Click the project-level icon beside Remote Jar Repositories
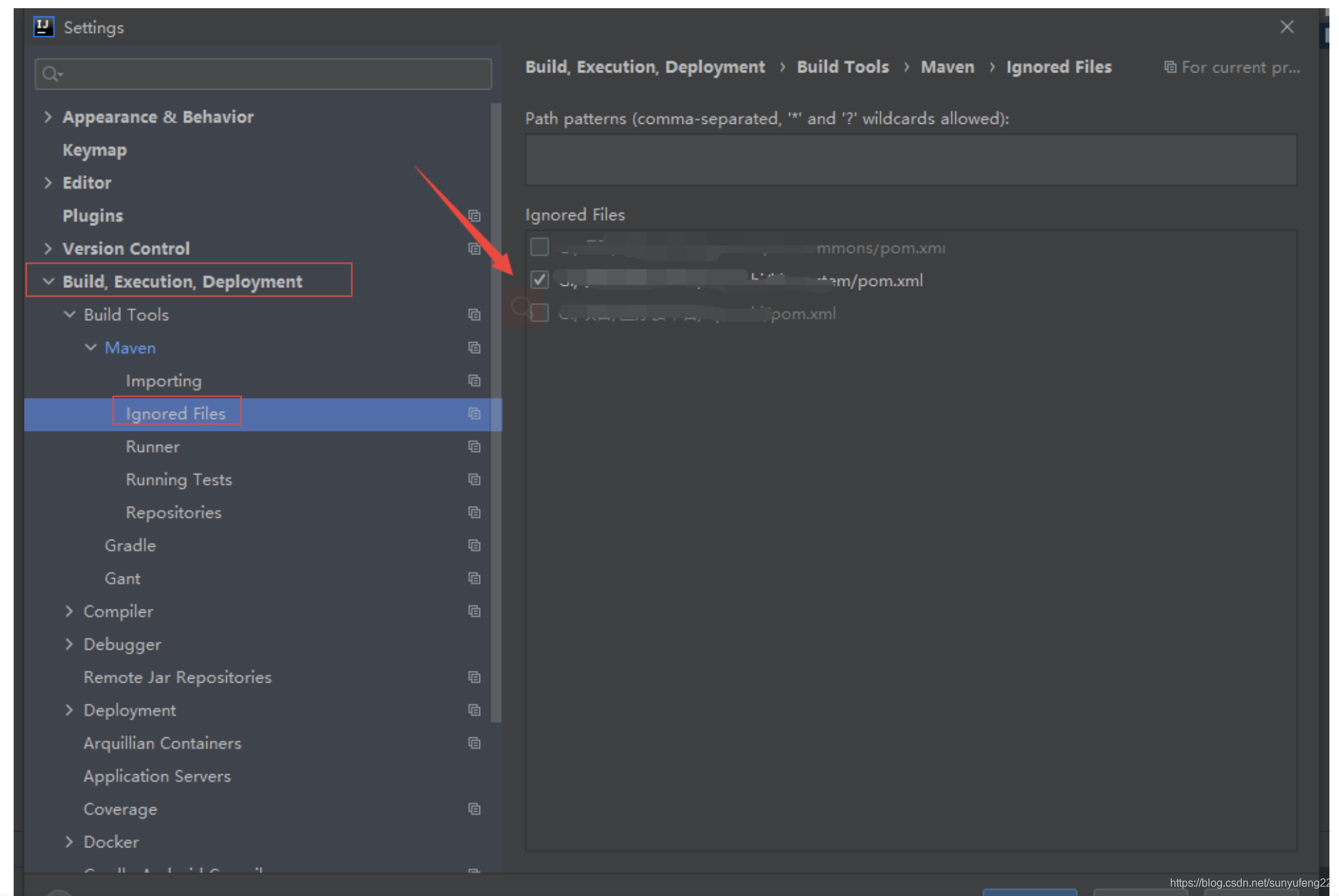Screen dimensions: 1339x896 click(x=474, y=677)
